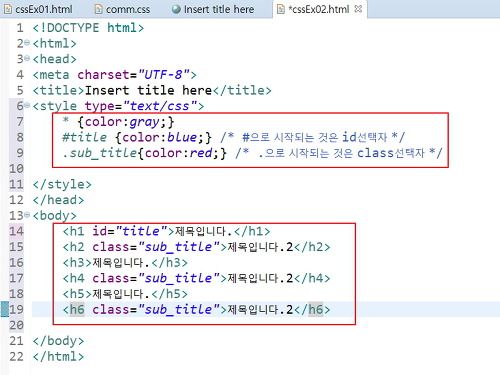Collapse the body tag fold at line 13
This screenshot has height=375, width=500.
(27, 215)
